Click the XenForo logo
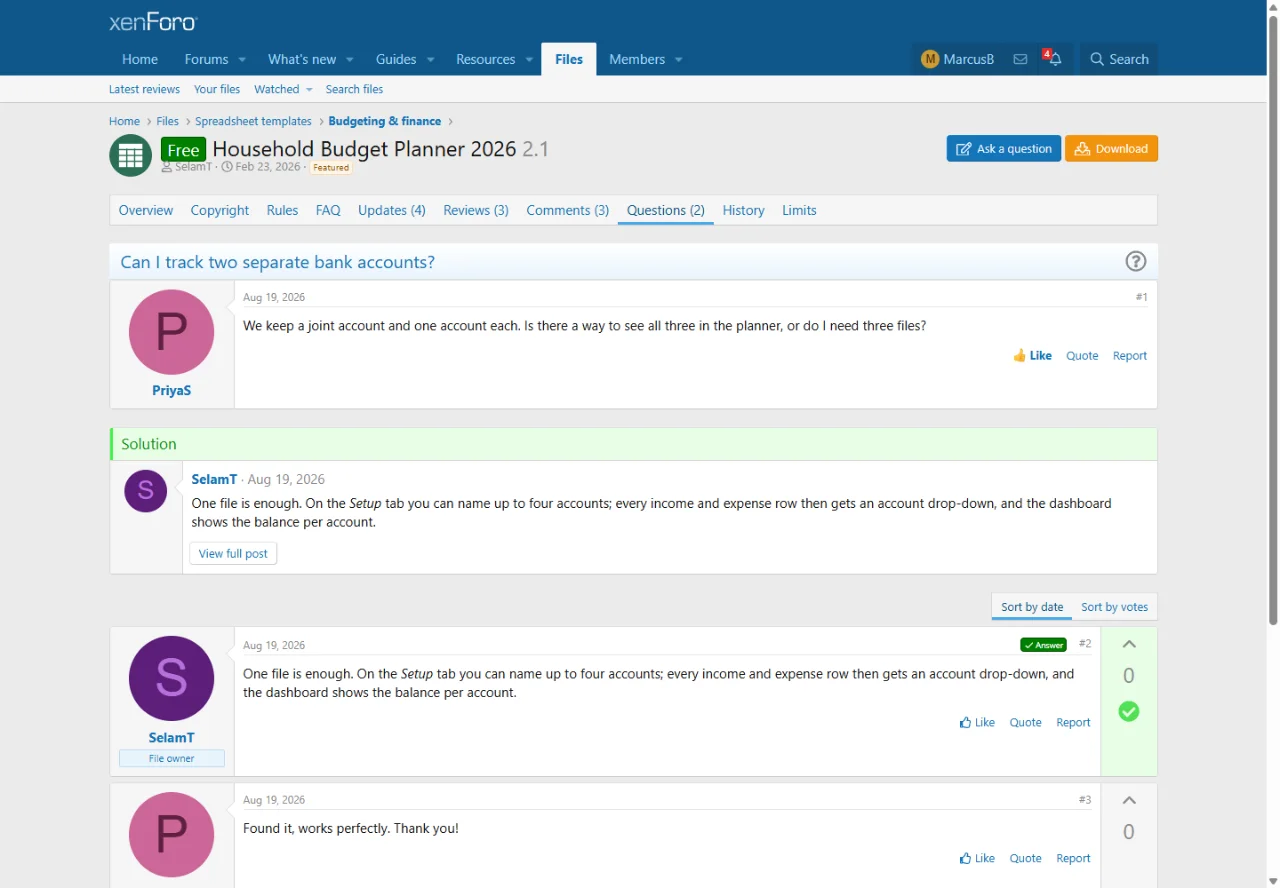Viewport: 1280px width, 888px height. (153, 22)
